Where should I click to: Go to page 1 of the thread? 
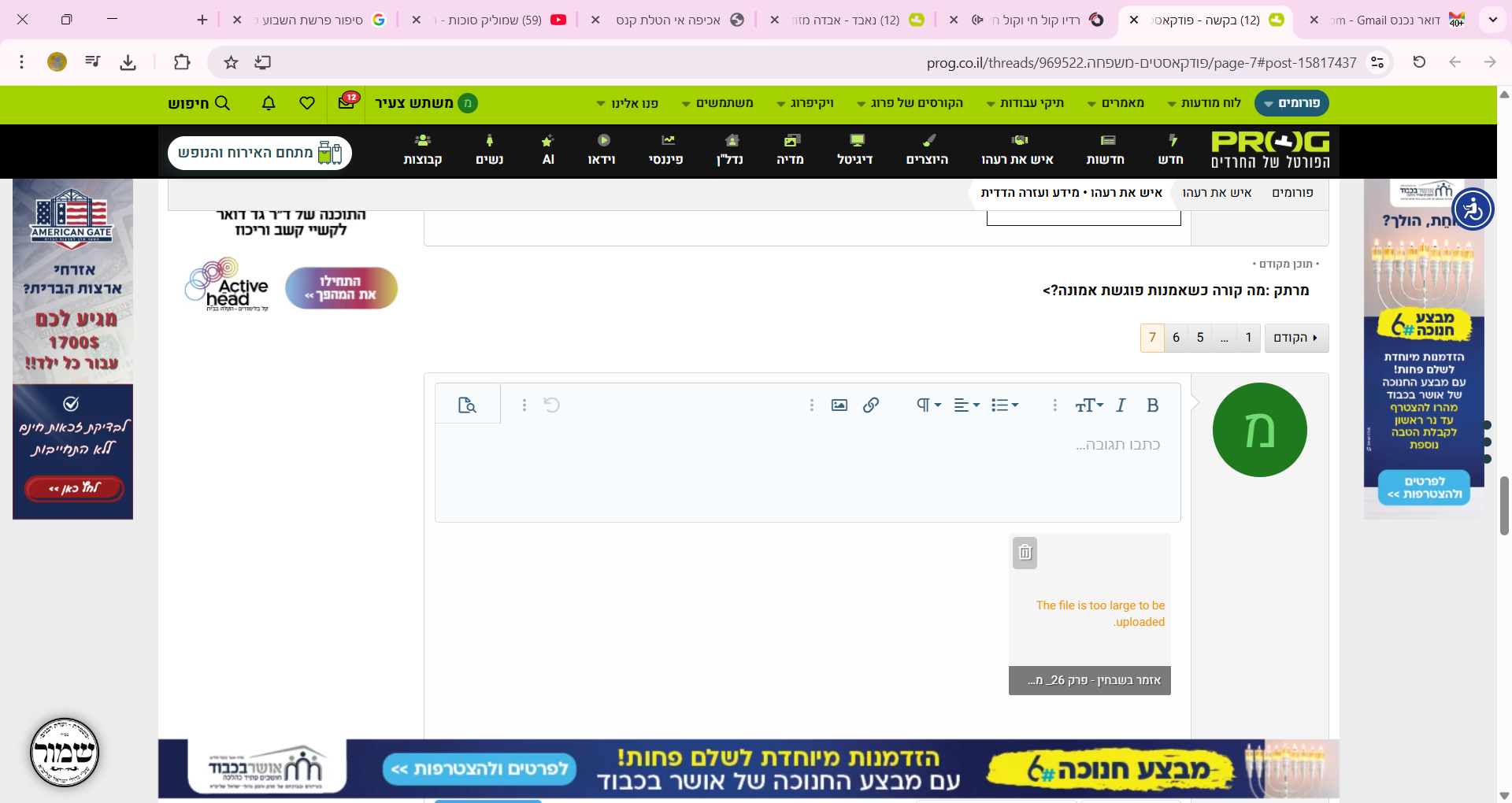pyautogui.click(x=1248, y=338)
